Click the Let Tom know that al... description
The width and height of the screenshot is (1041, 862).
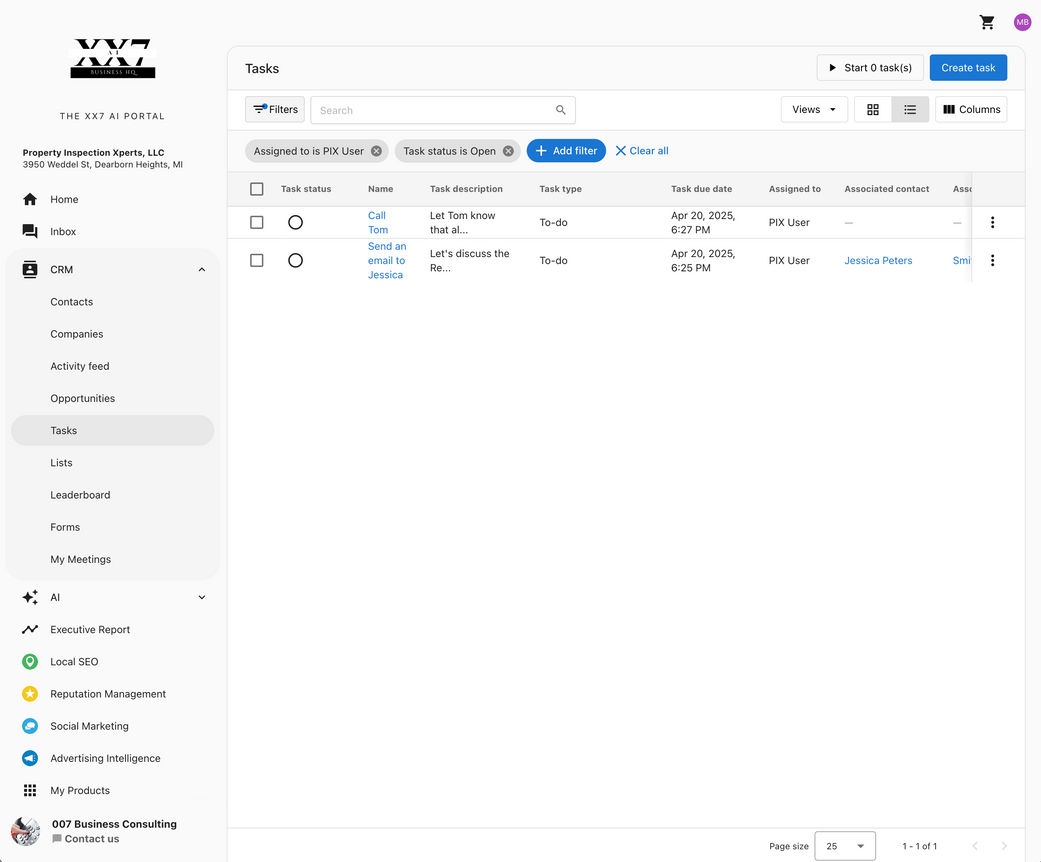pos(463,222)
